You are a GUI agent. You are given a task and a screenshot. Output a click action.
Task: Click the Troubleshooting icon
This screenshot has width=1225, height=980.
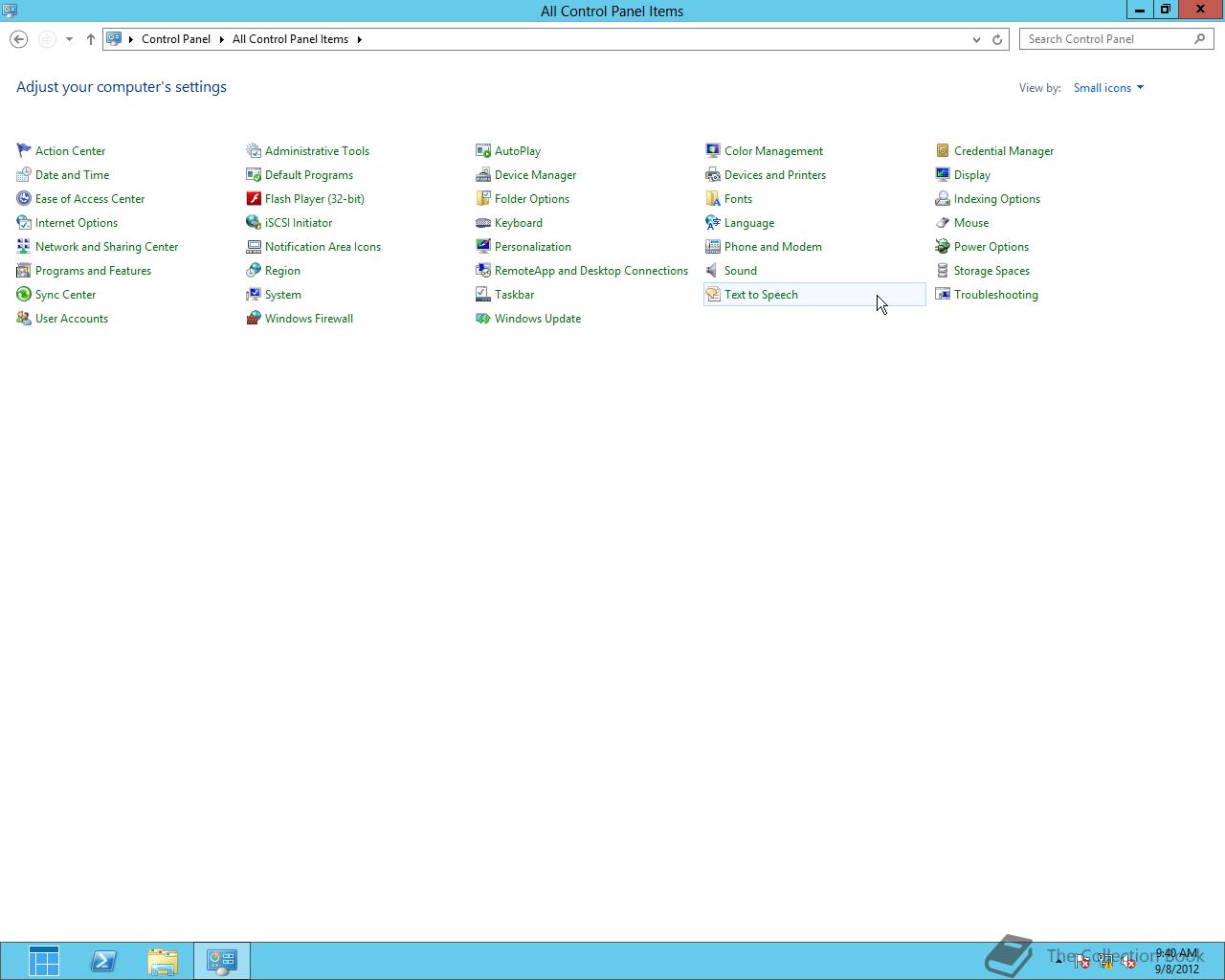[x=943, y=294]
